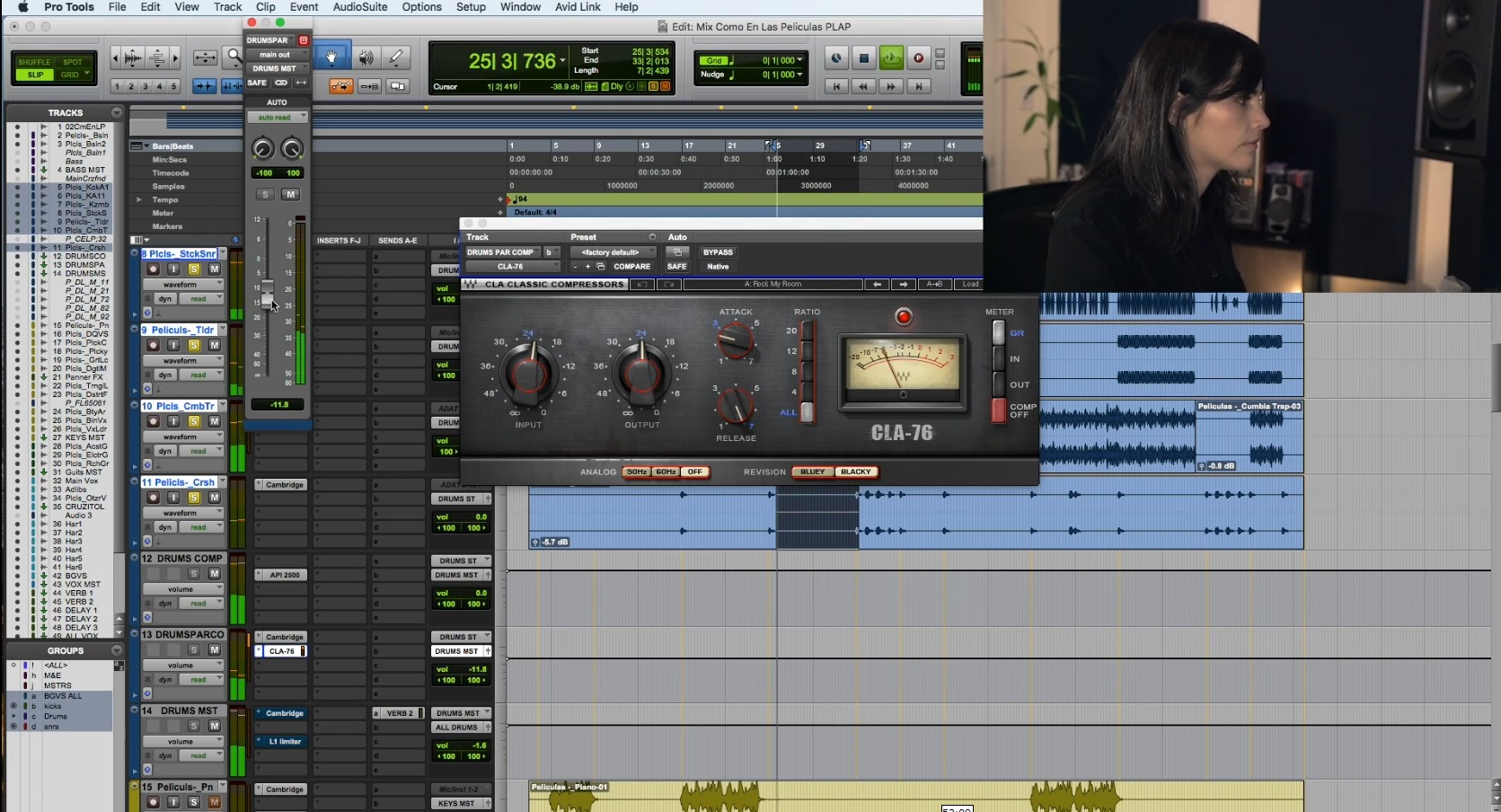Open the AudioSuite menu
This screenshot has width=1501, height=812.
pyautogui.click(x=360, y=7)
